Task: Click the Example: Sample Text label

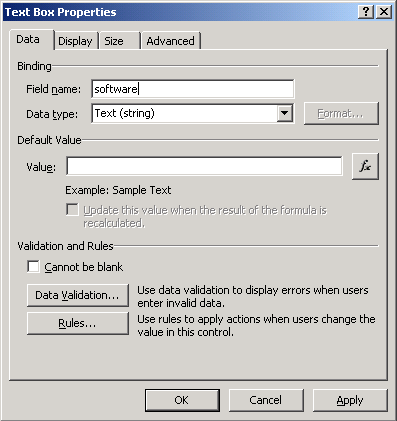Action: 118,190
